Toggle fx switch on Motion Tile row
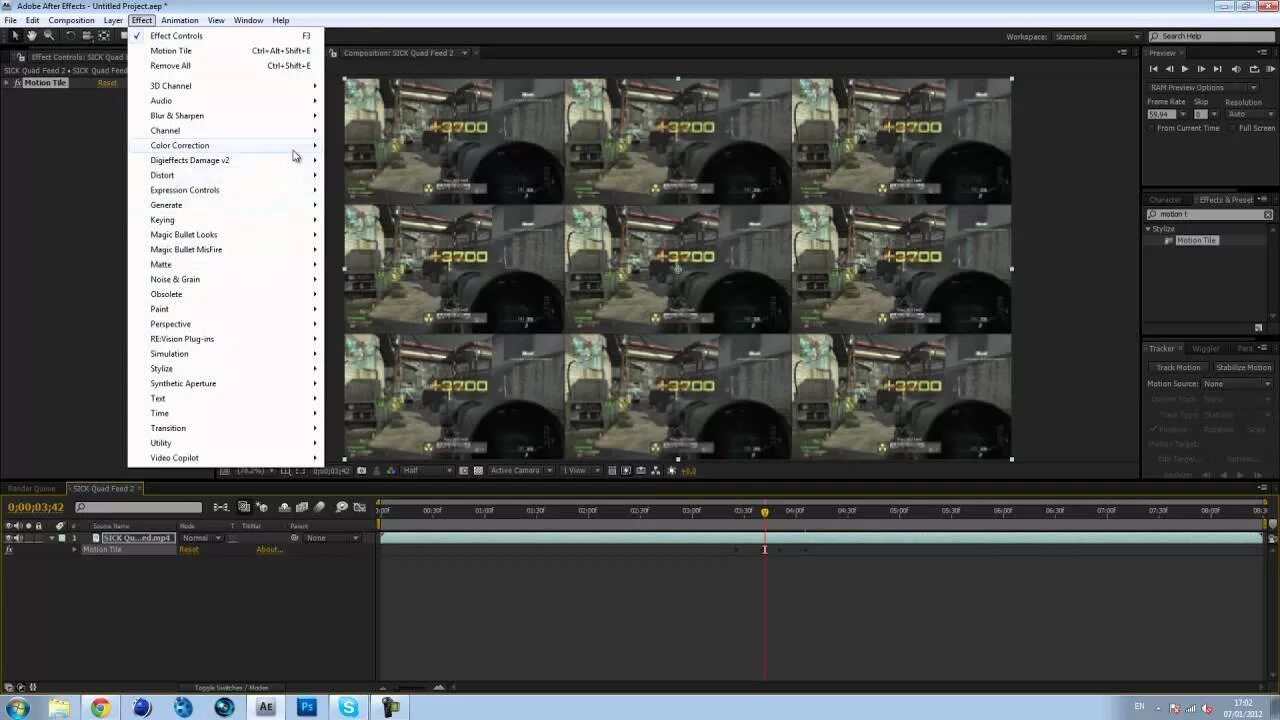Screen dimensions: 1280x720 [x=9, y=549]
